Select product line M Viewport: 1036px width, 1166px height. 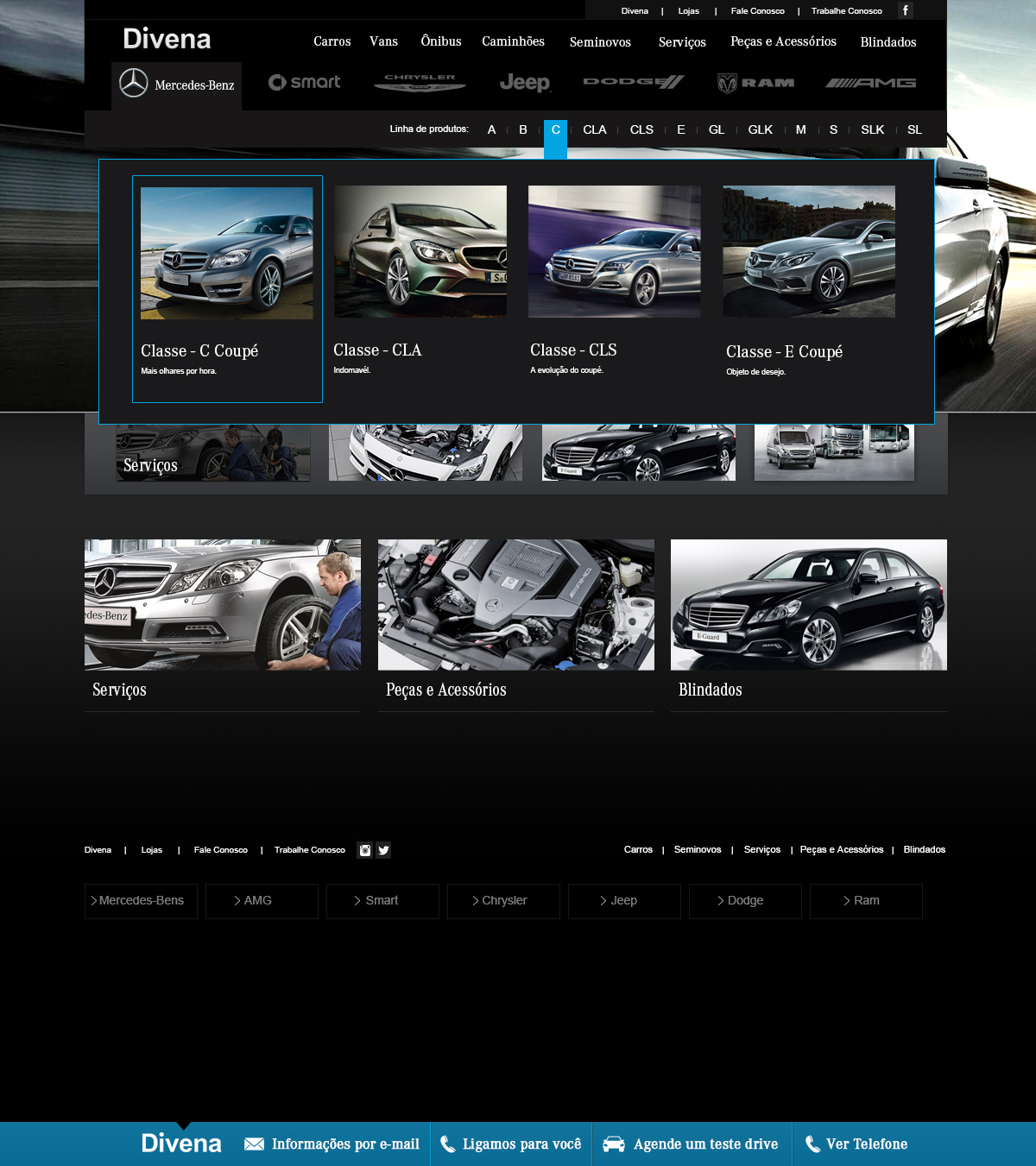801,129
